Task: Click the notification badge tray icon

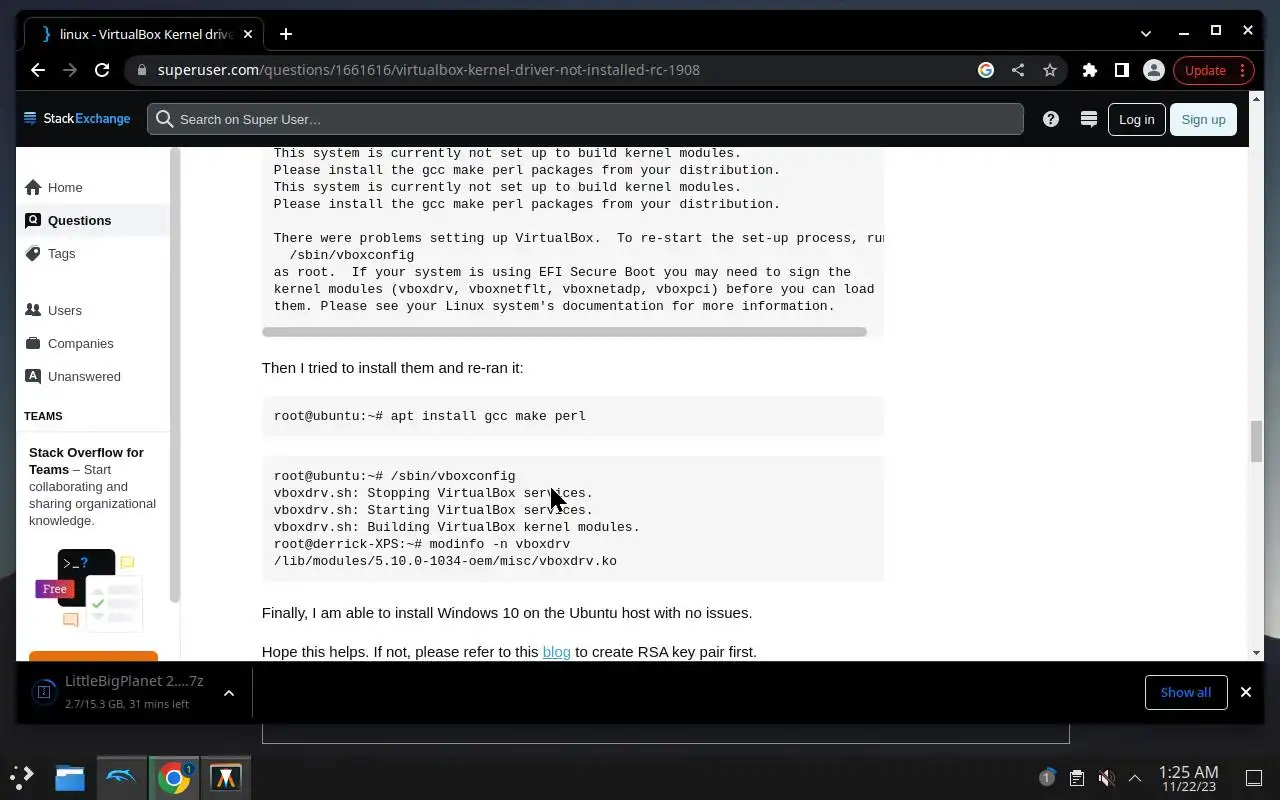Action: pos(1047,777)
